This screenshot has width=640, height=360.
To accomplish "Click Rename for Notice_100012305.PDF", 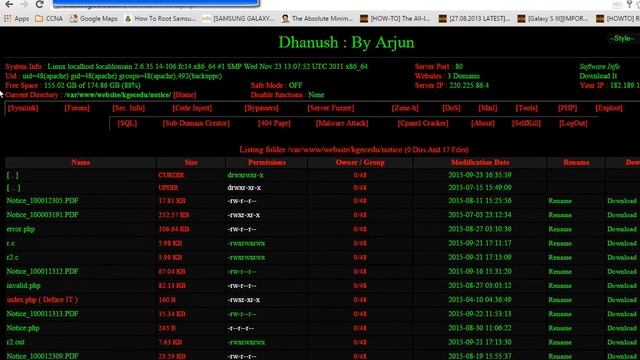I will coord(560,201).
